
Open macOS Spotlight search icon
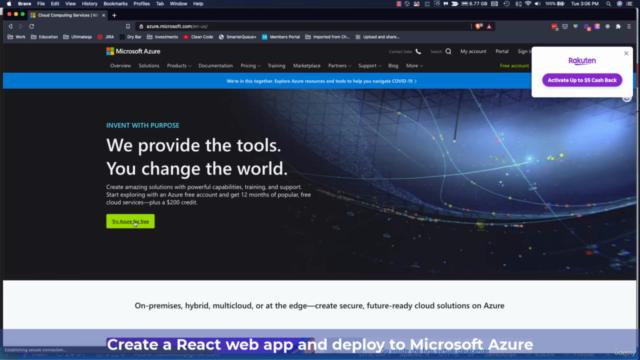609,4
